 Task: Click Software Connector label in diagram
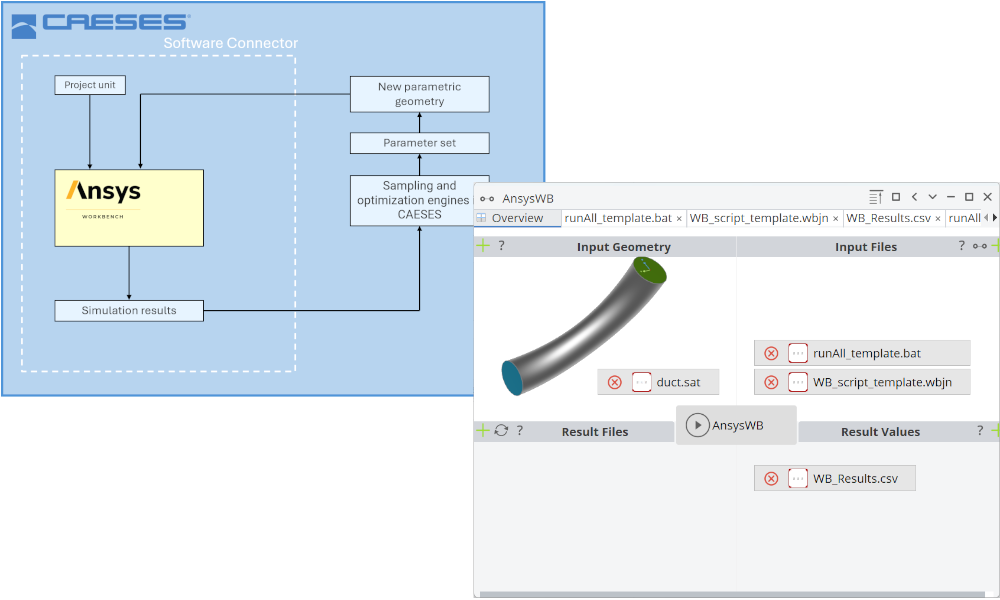230,43
